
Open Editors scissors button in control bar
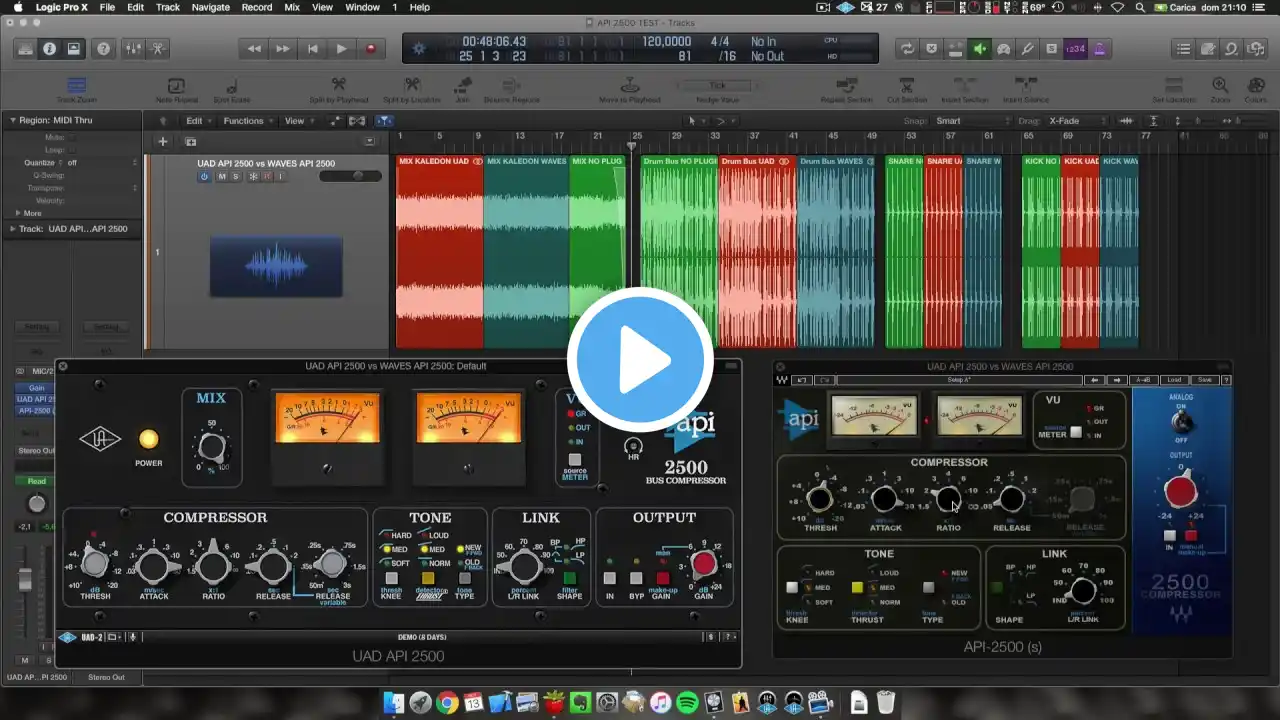point(159,48)
